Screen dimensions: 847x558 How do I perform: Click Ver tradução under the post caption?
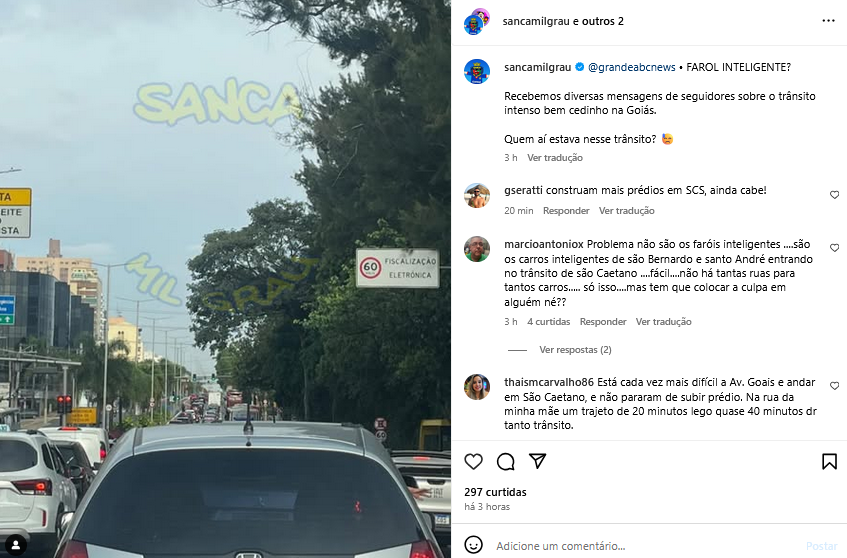[x=555, y=158]
